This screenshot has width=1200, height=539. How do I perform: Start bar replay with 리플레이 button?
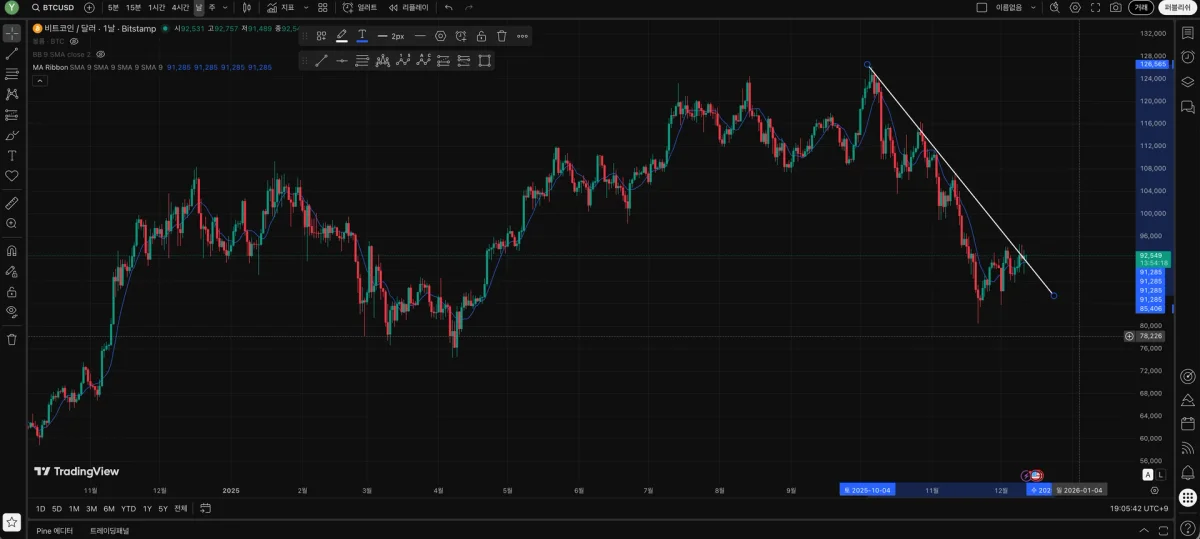[409, 7]
